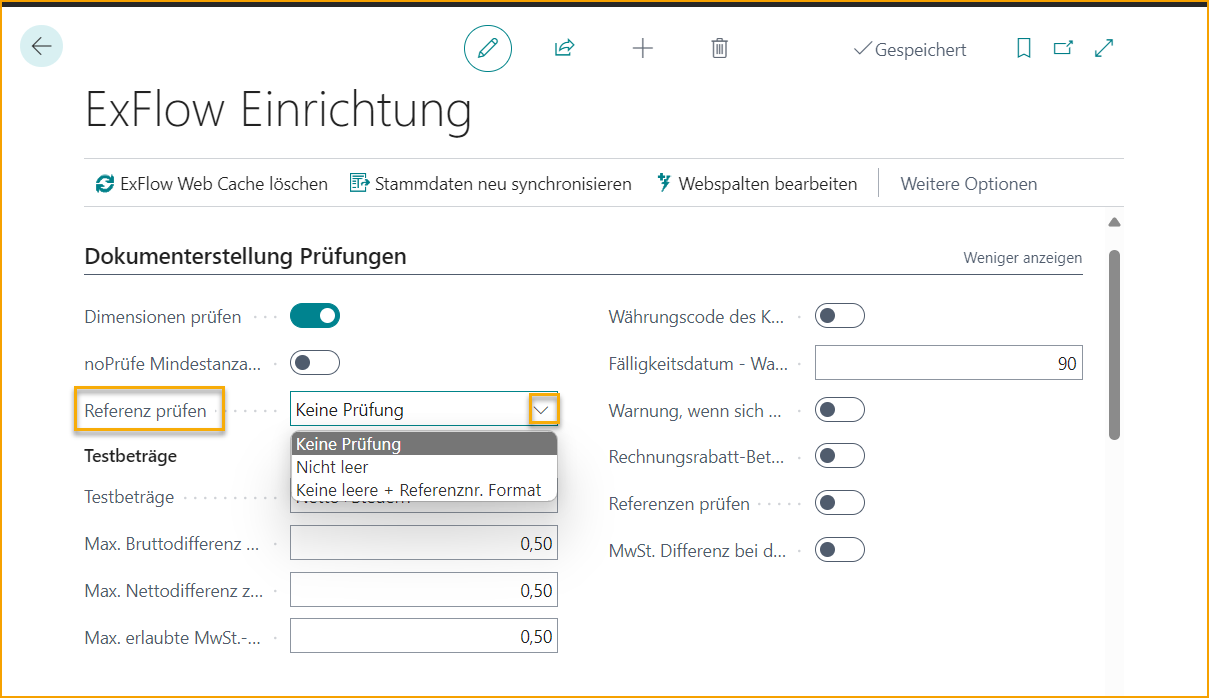Disable the Dimensionen prüfen toggle
This screenshot has width=1209, height=698.
315,315
